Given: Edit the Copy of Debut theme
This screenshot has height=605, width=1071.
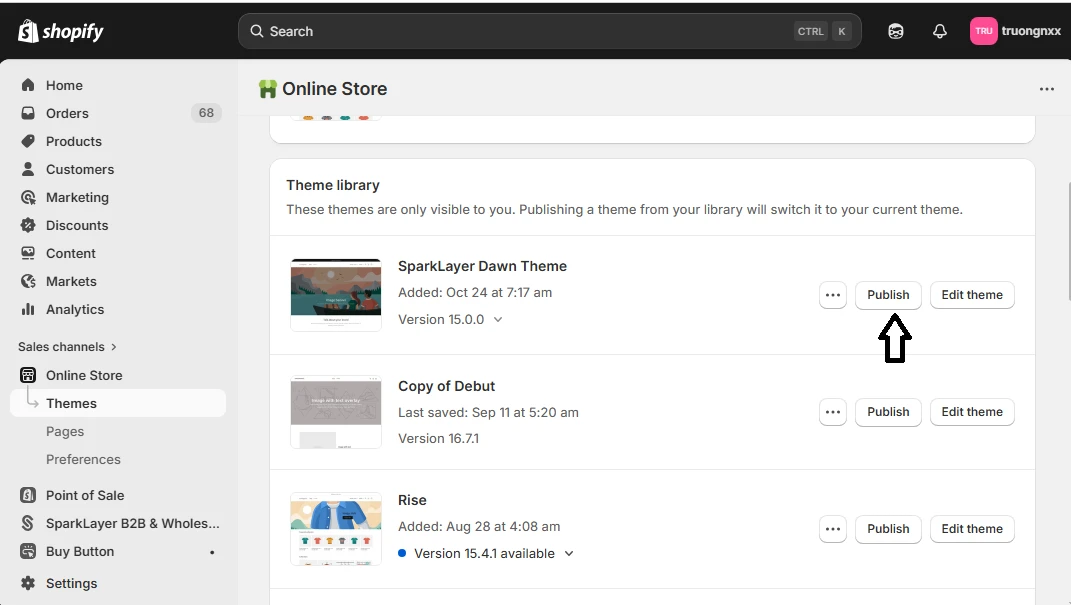Looking at the screenshot, I should [x=971, y=412].
